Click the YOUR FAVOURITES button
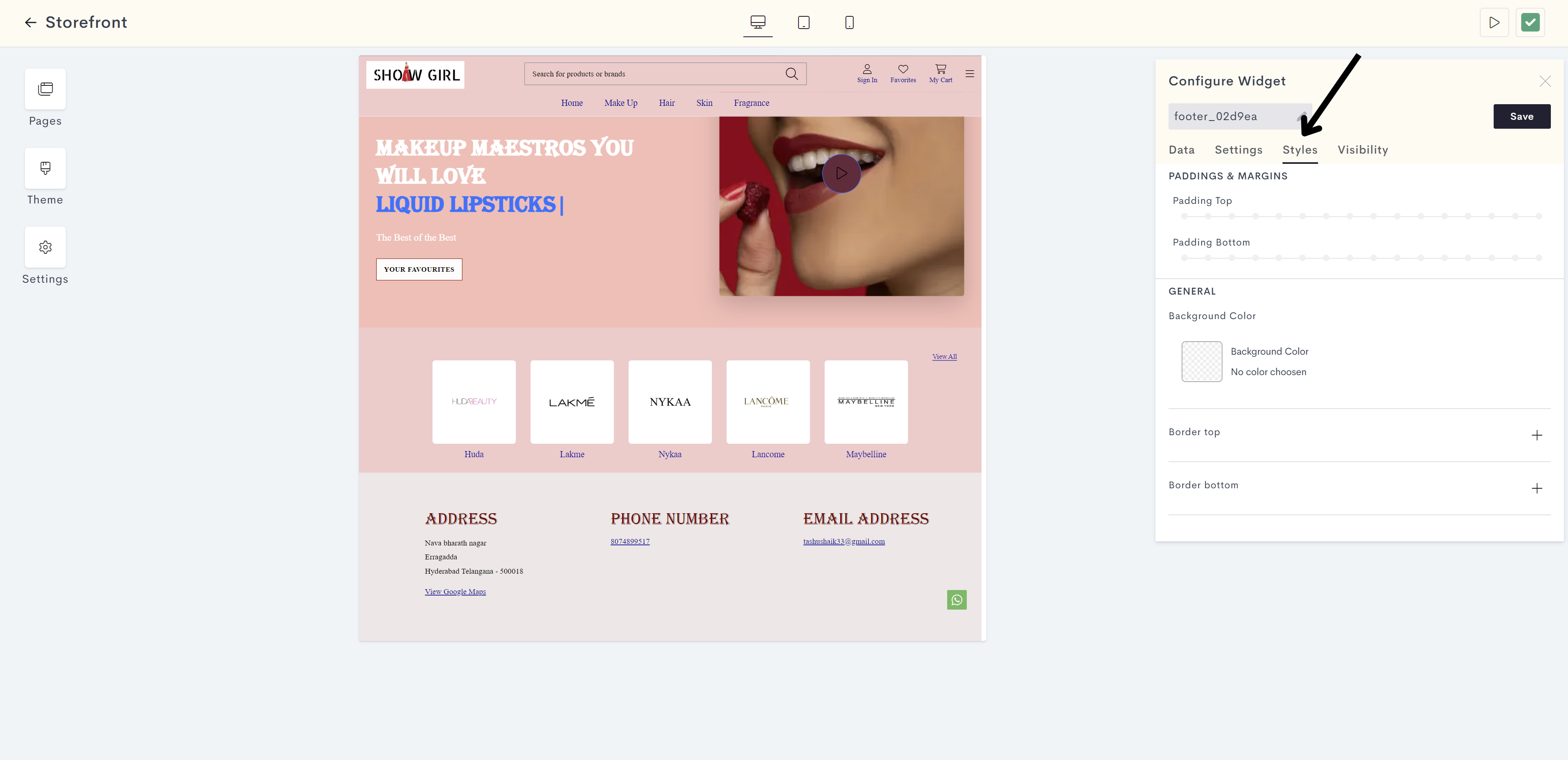This screenshot has width=1568, height=760. pos(419,269)
